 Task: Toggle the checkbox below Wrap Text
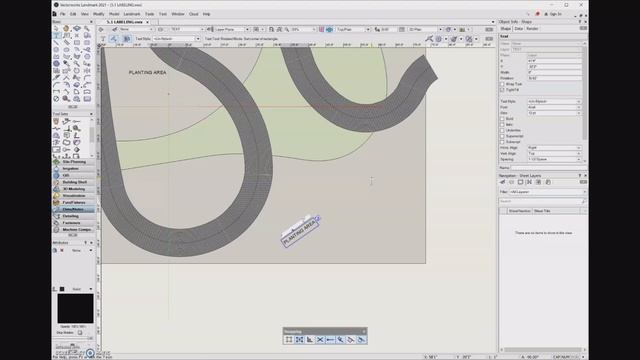[502, 90]
